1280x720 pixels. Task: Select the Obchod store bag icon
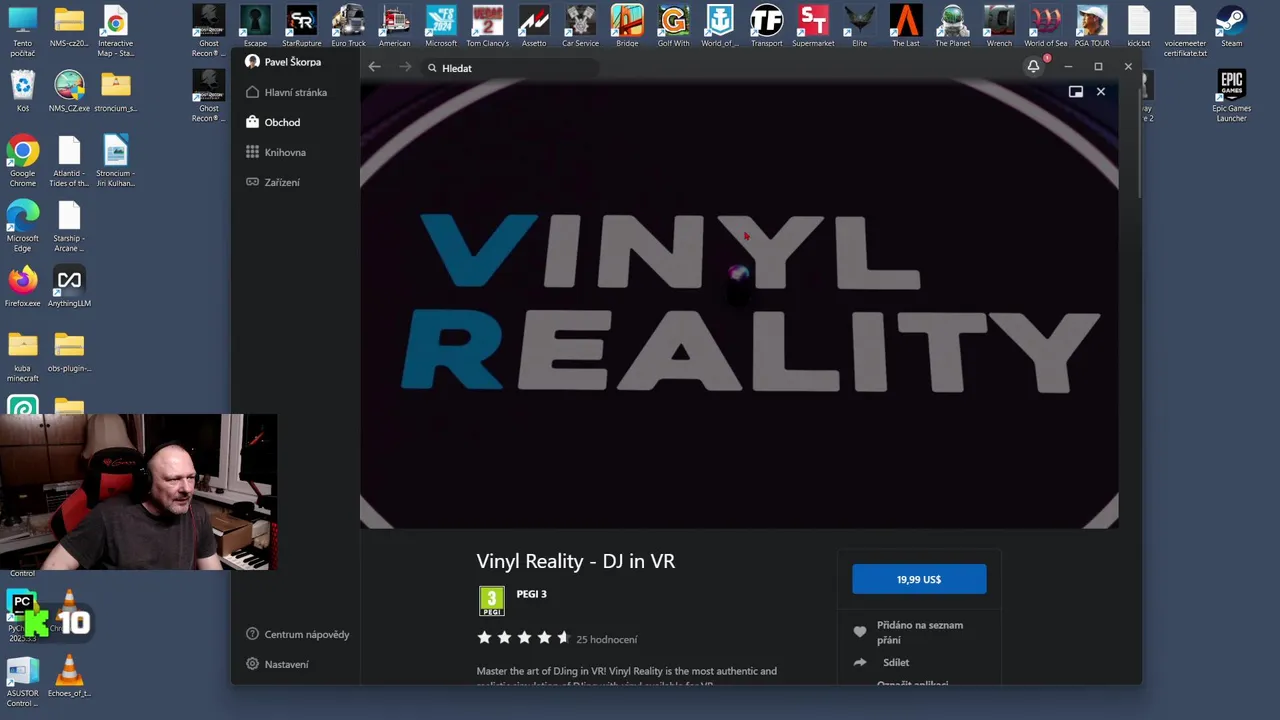pyautogui.click(x=252, y=122)
